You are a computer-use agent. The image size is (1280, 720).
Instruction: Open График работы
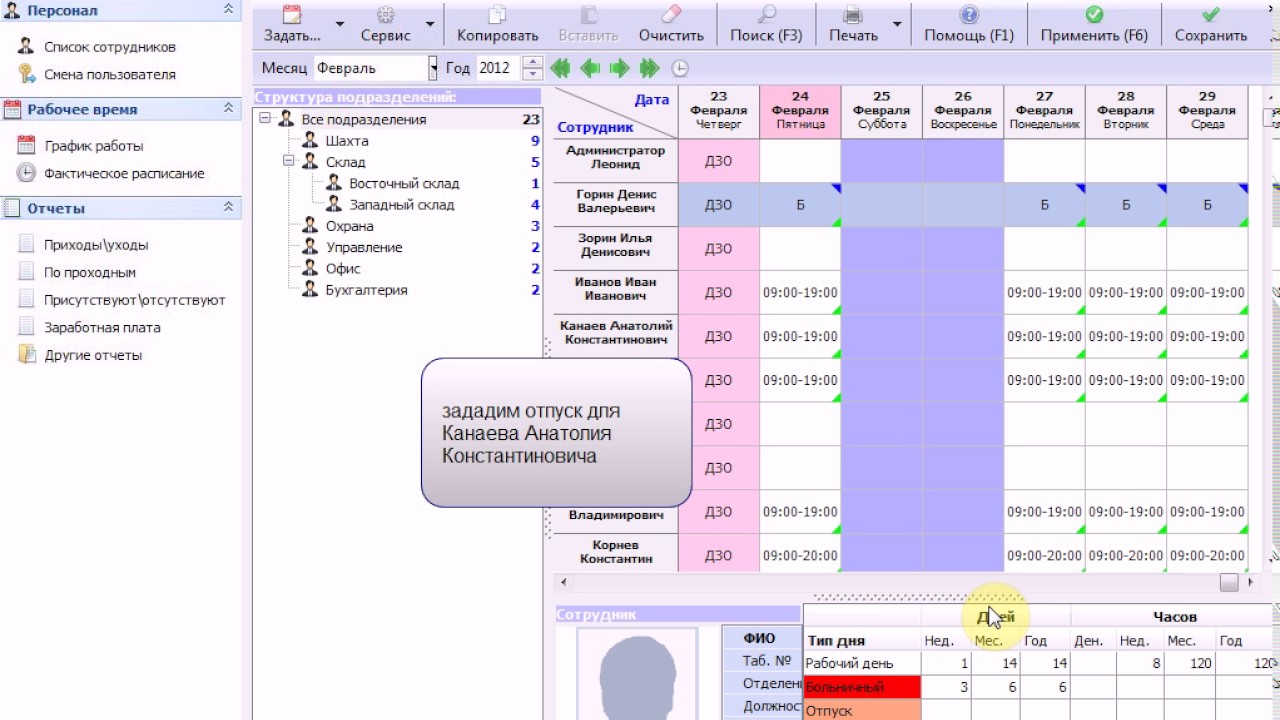94,146
